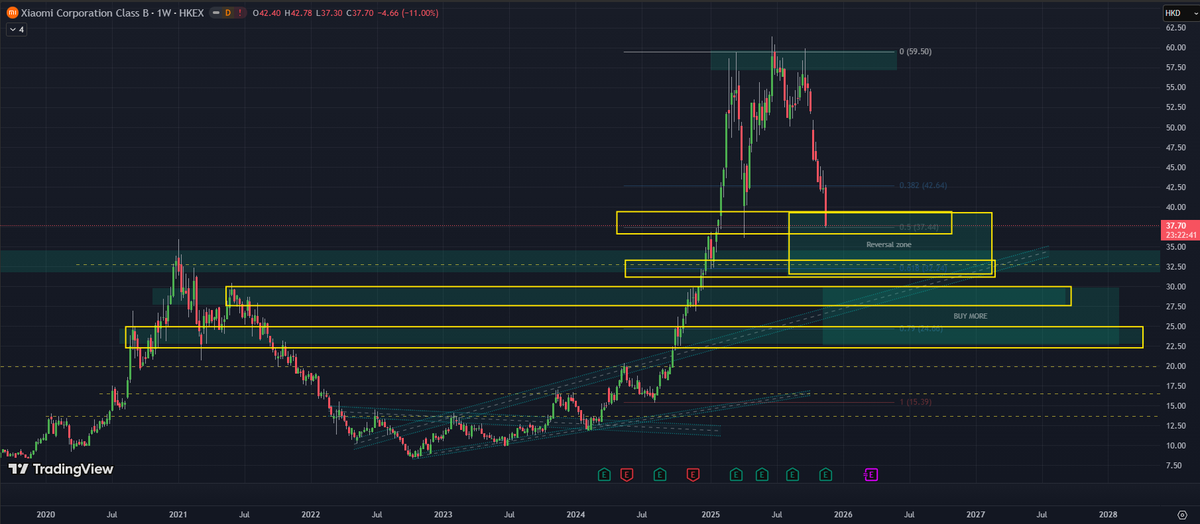This screenshot has height=524, width=1200.
Task: Click the Fibonacci '0.382 (42.64)' level label
Action: pos(922,185)
